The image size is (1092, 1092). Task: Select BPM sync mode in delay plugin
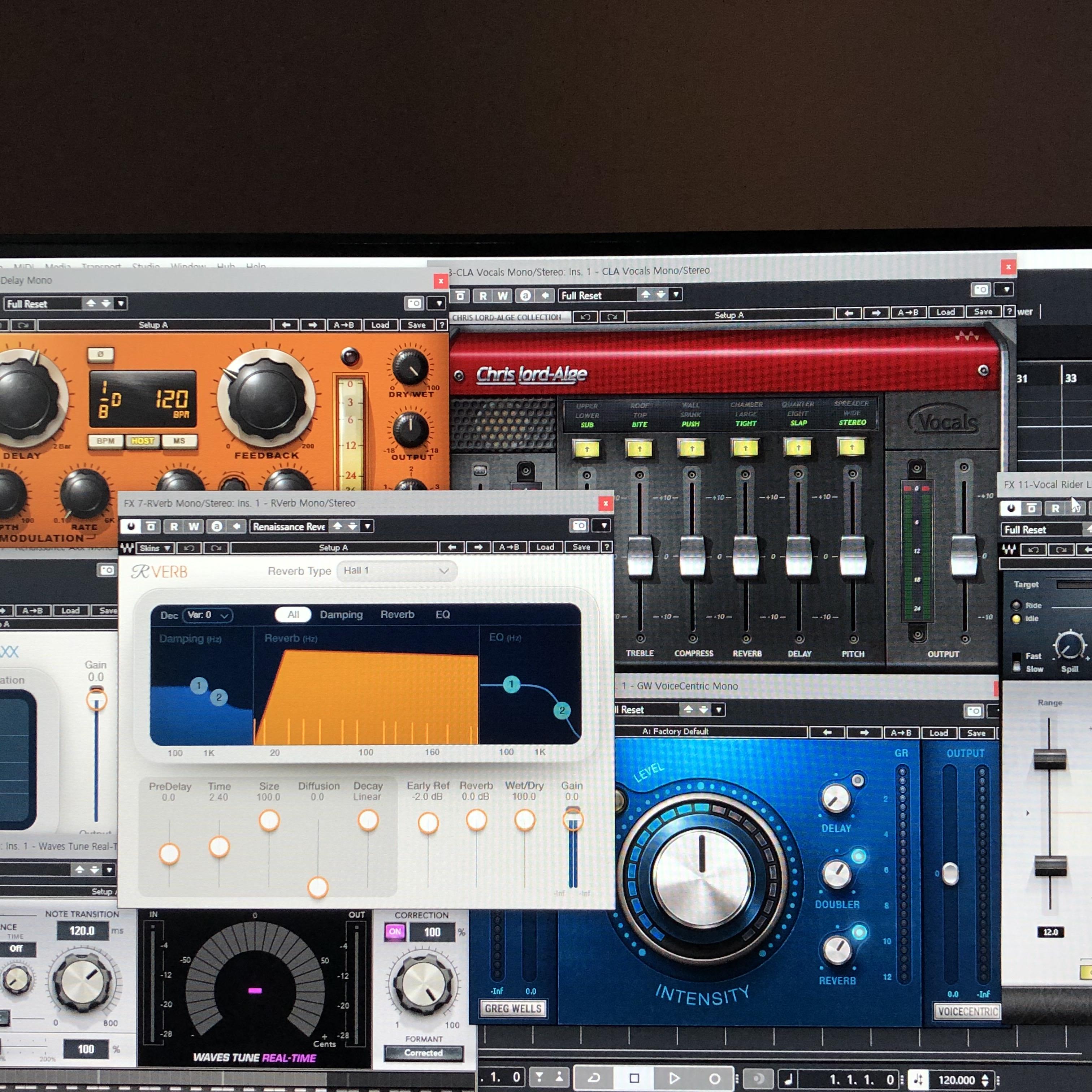pos(106,441)
